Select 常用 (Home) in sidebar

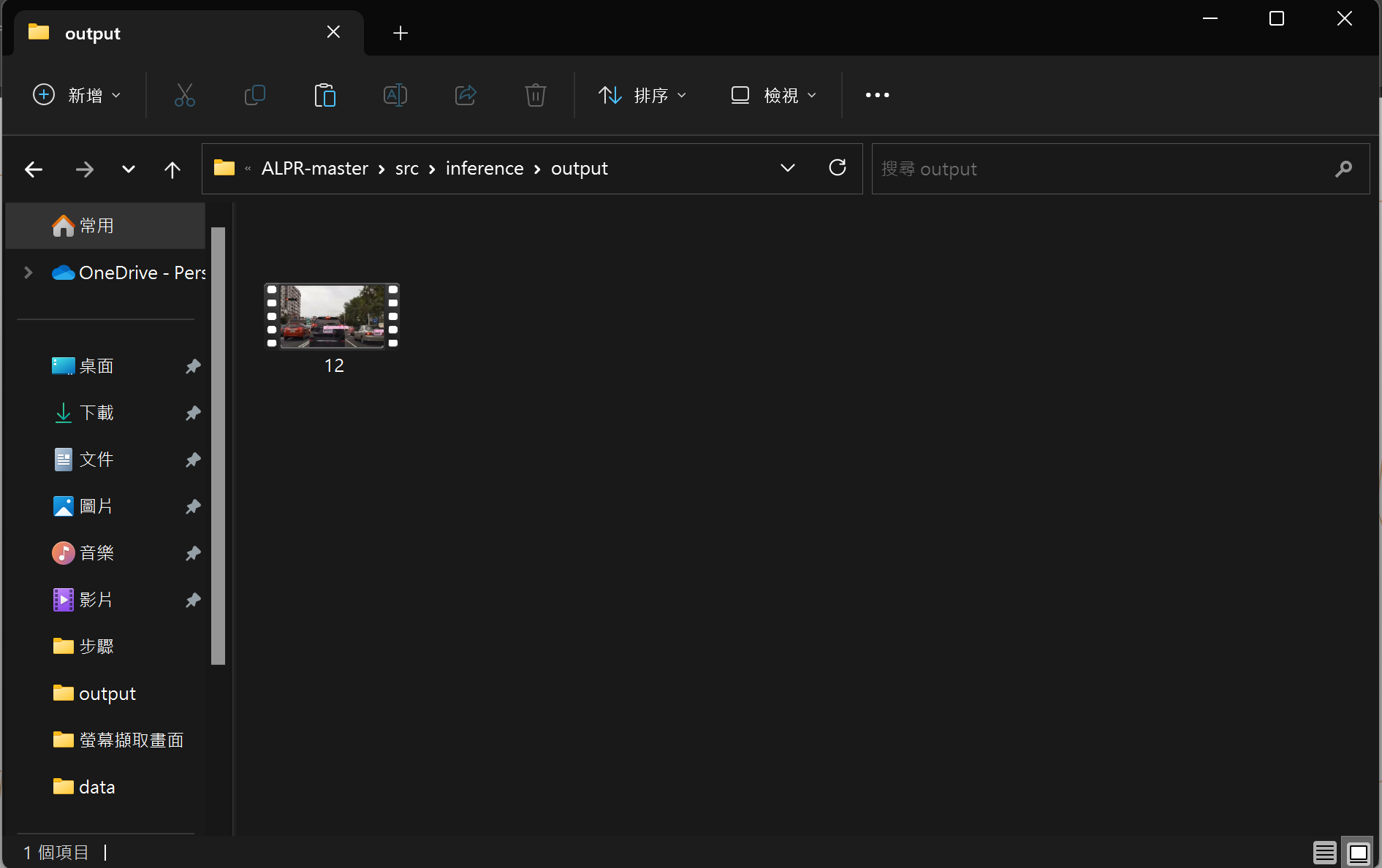105,226
